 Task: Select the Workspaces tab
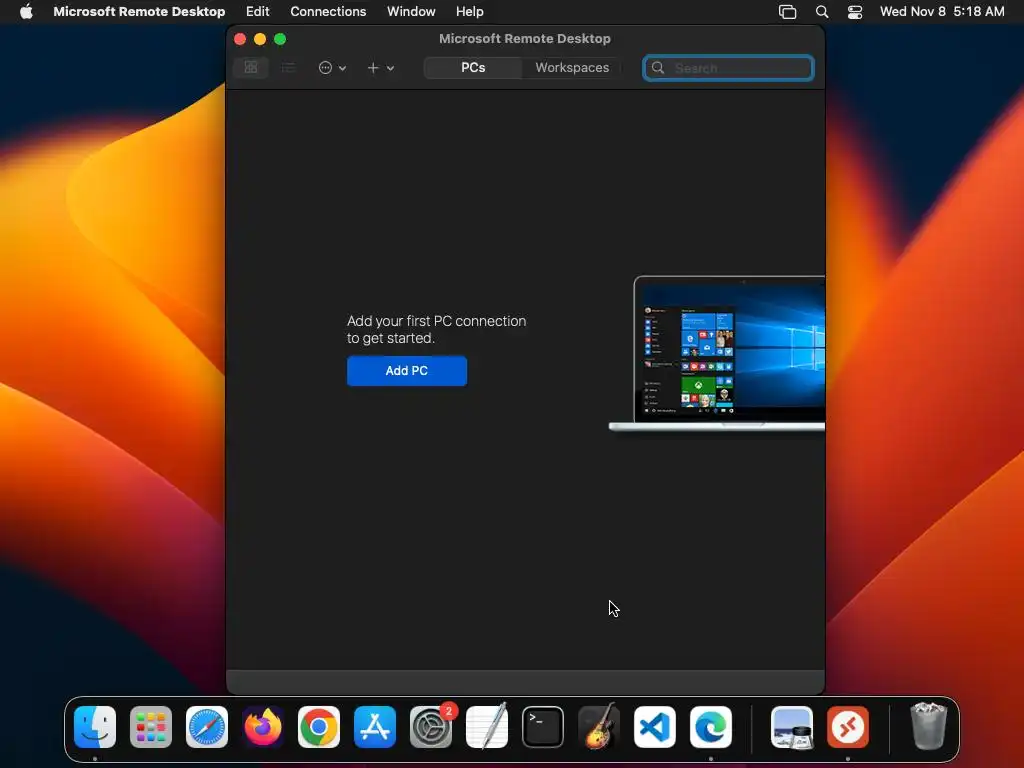tap(572, 67)
